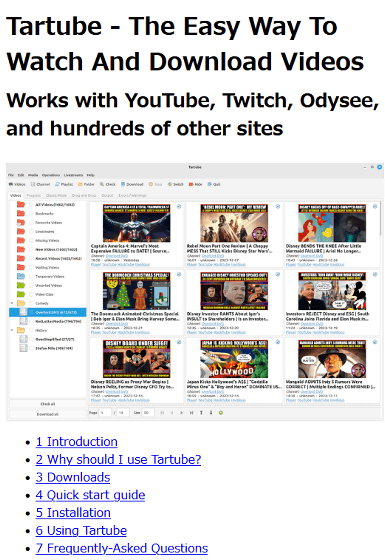Open the Help menu

coord(91,175)
